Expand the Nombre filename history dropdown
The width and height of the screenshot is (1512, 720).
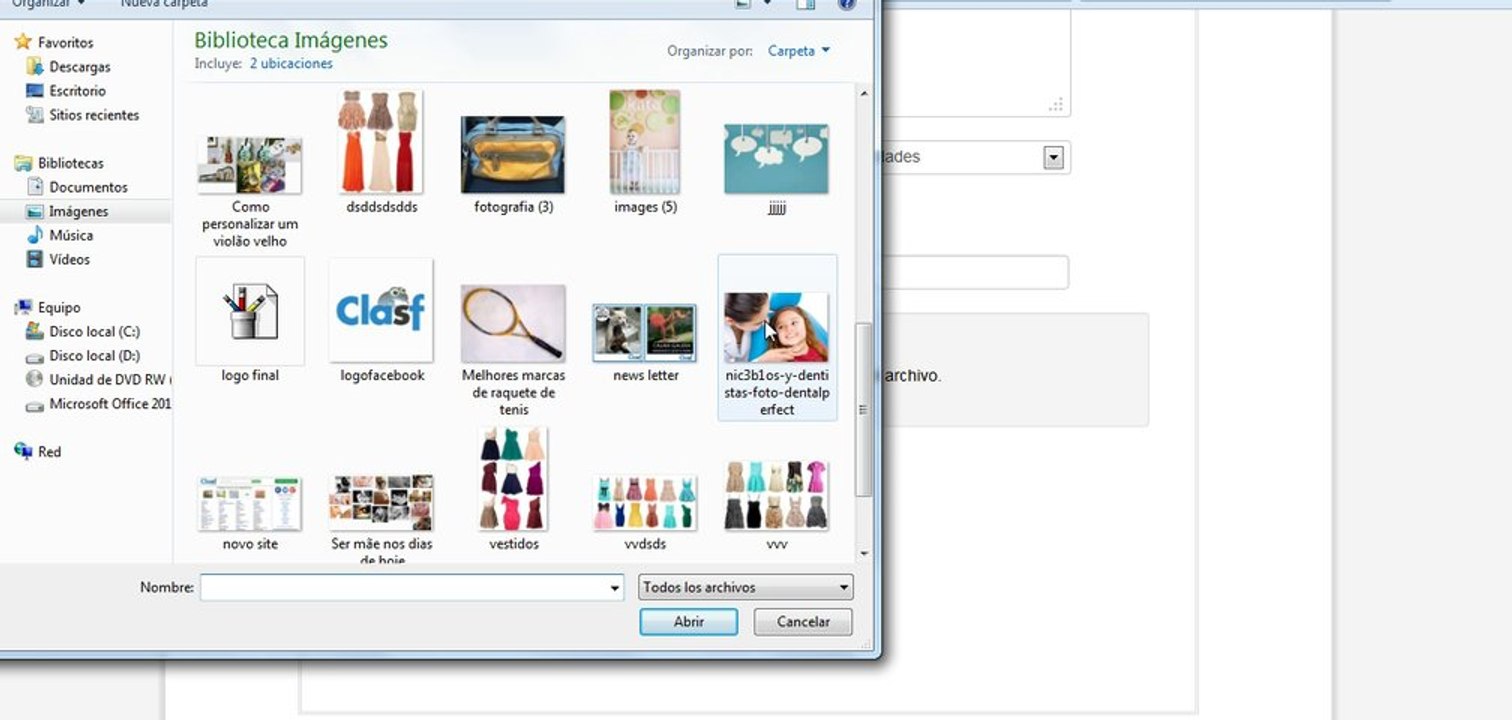615,588
